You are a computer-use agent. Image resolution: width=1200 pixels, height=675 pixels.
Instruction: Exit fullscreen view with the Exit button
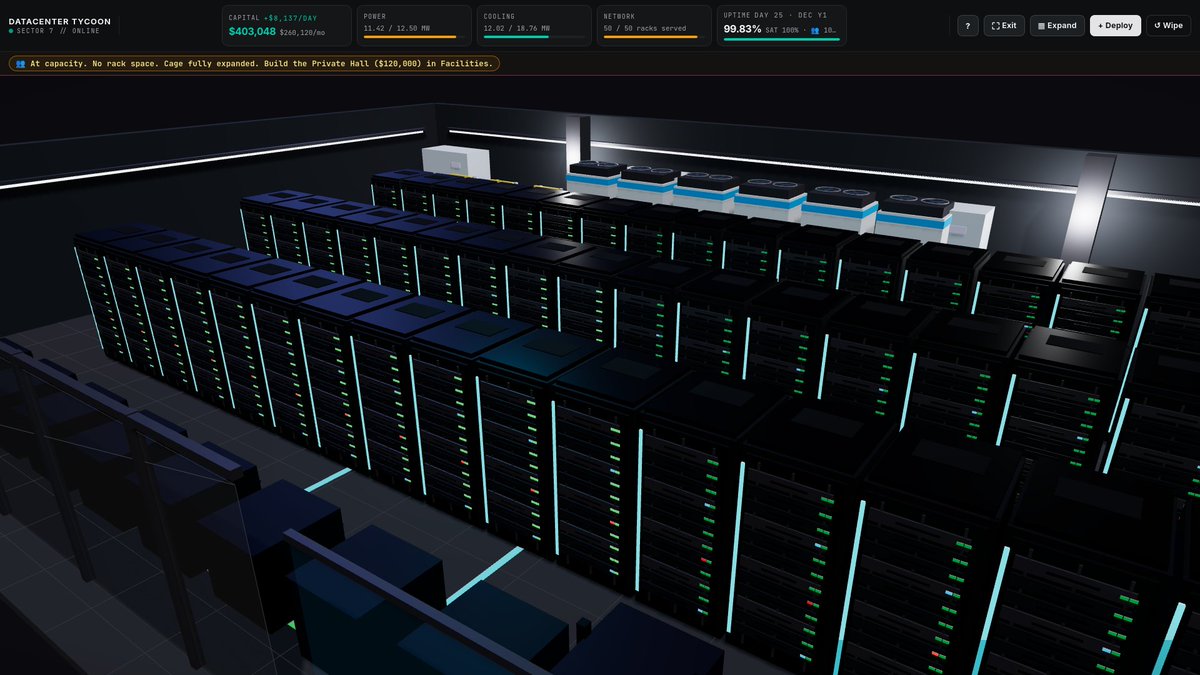click(1004, 26)
